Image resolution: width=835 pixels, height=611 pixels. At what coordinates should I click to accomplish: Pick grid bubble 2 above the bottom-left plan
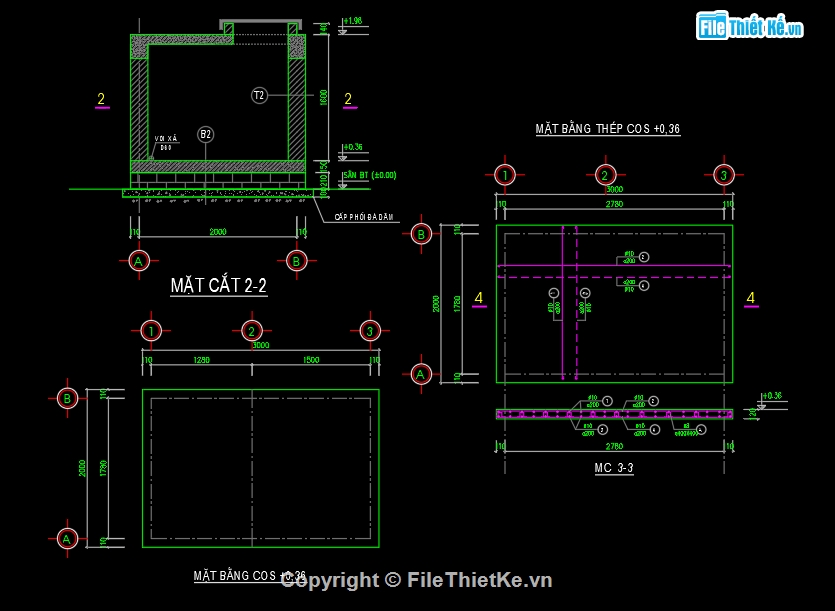pos(252,331)
